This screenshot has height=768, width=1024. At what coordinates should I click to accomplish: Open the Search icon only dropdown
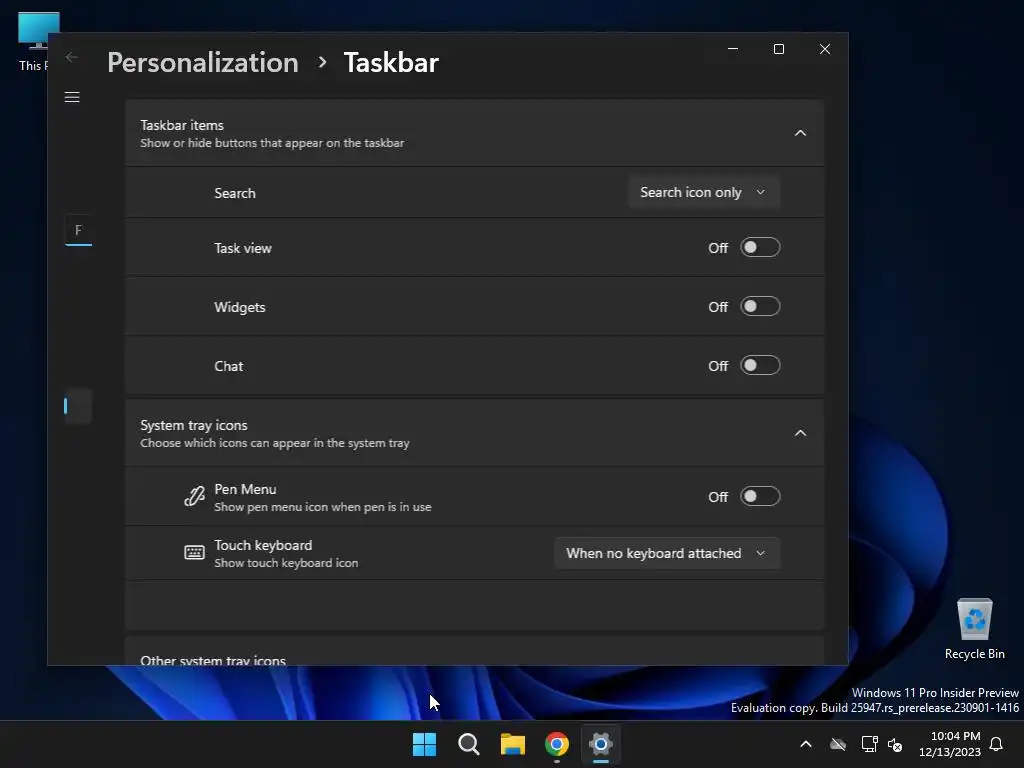point(704,193)
